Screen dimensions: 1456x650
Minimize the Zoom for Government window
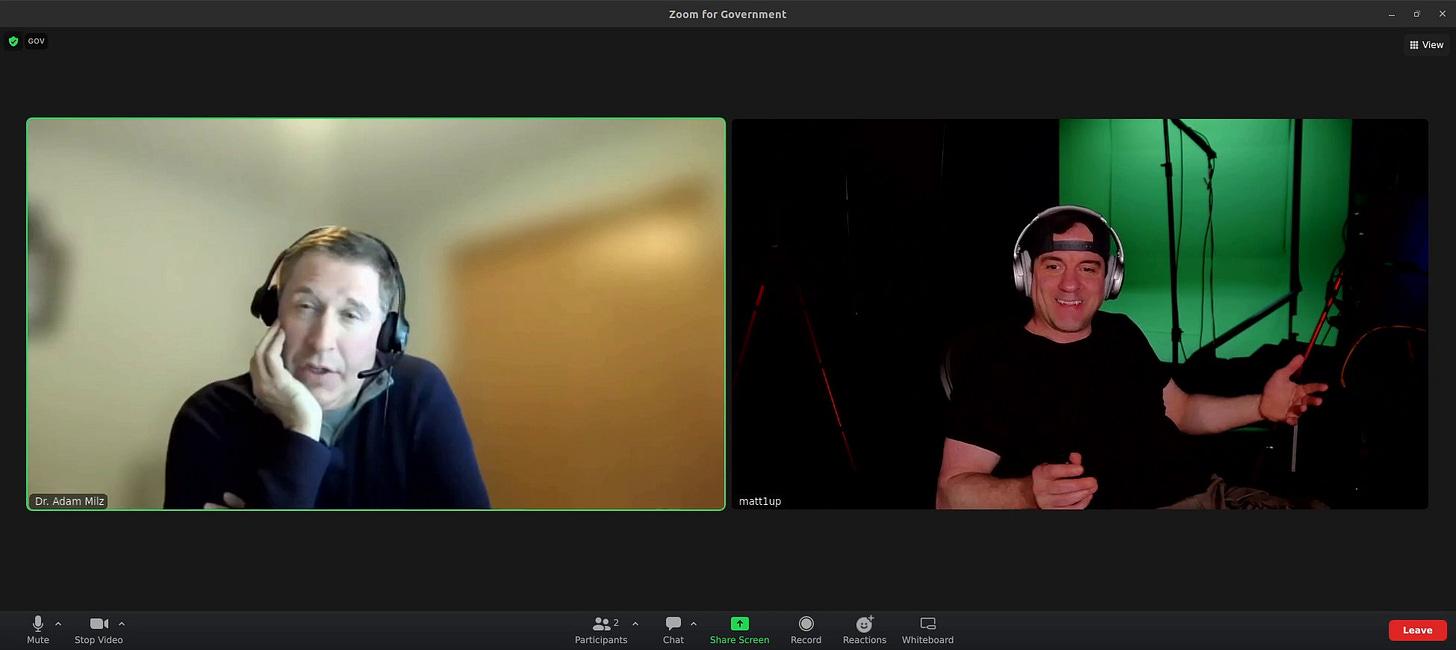tap(1392, 14)
